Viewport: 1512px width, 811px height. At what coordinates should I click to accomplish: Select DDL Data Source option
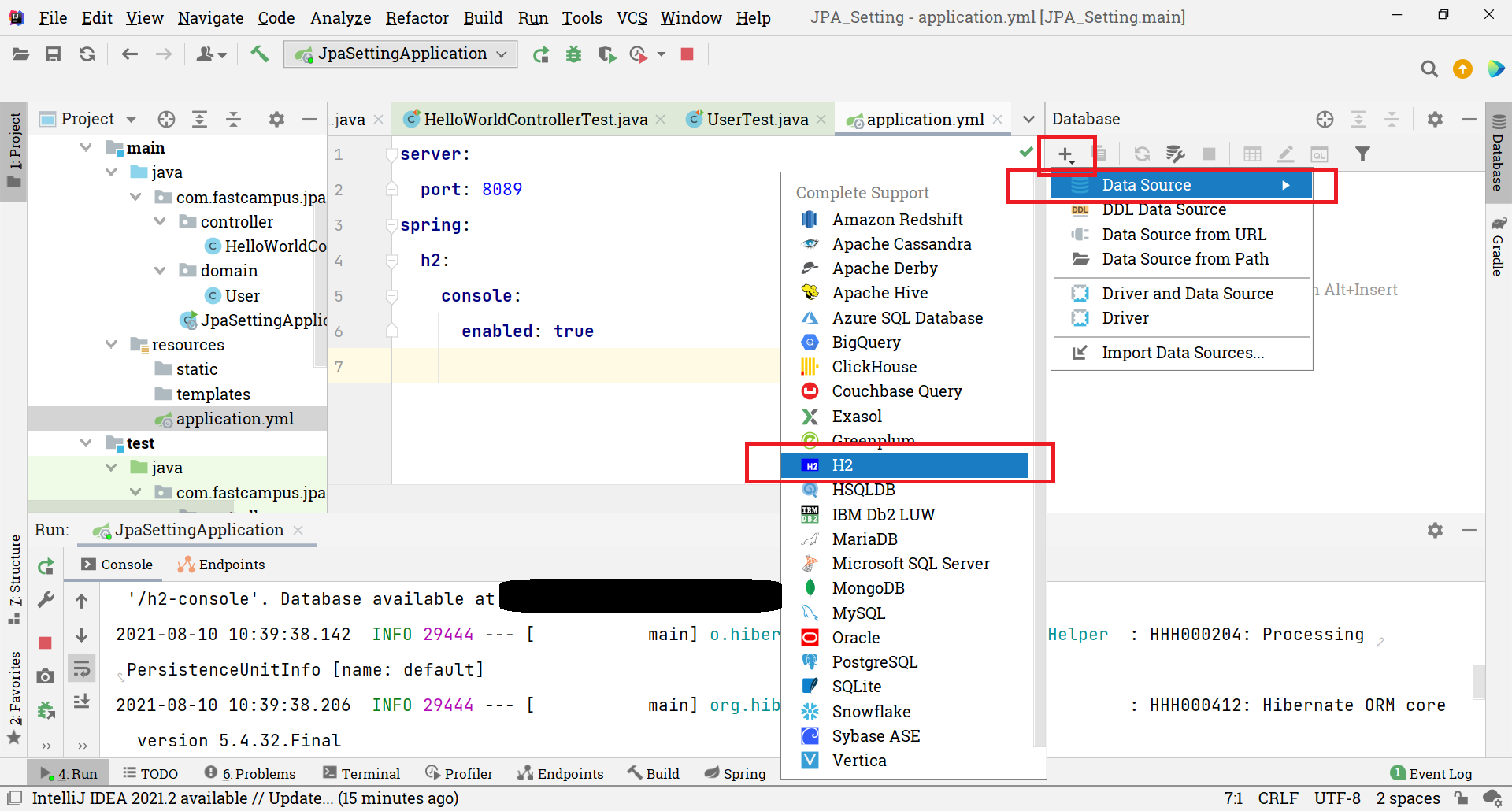1181,209
